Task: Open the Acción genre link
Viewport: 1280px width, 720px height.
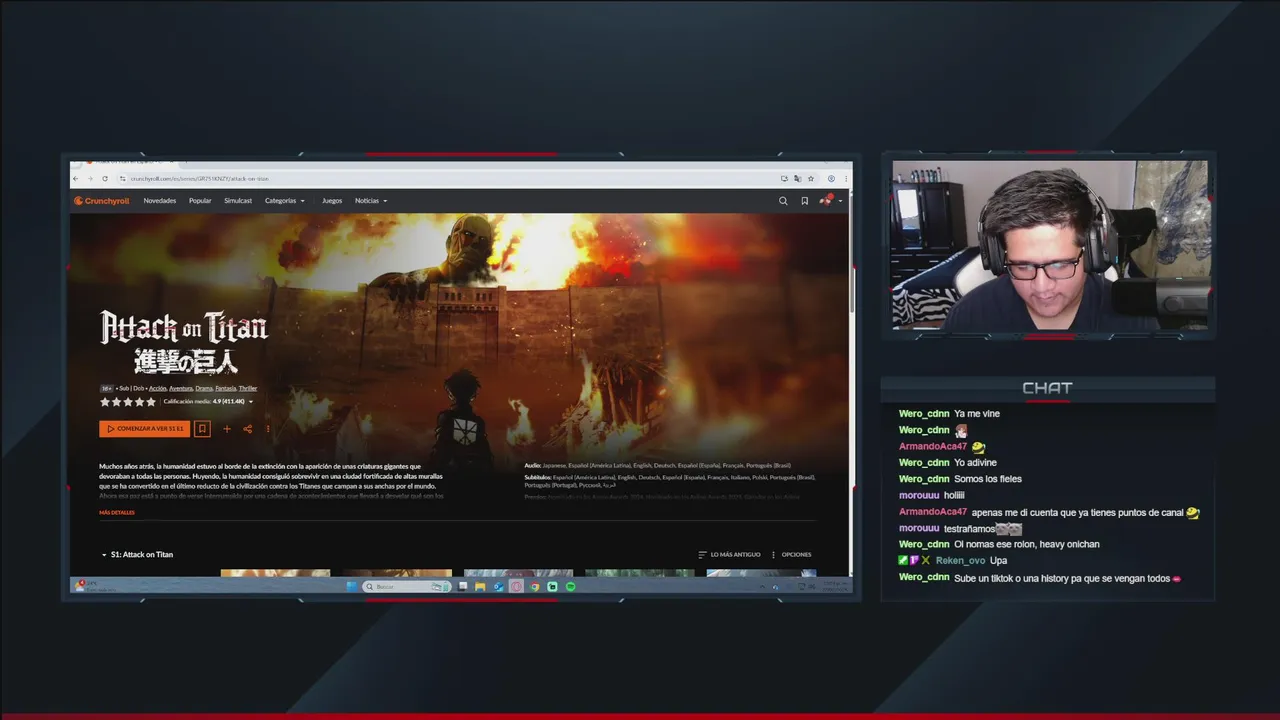Action: 157,388
